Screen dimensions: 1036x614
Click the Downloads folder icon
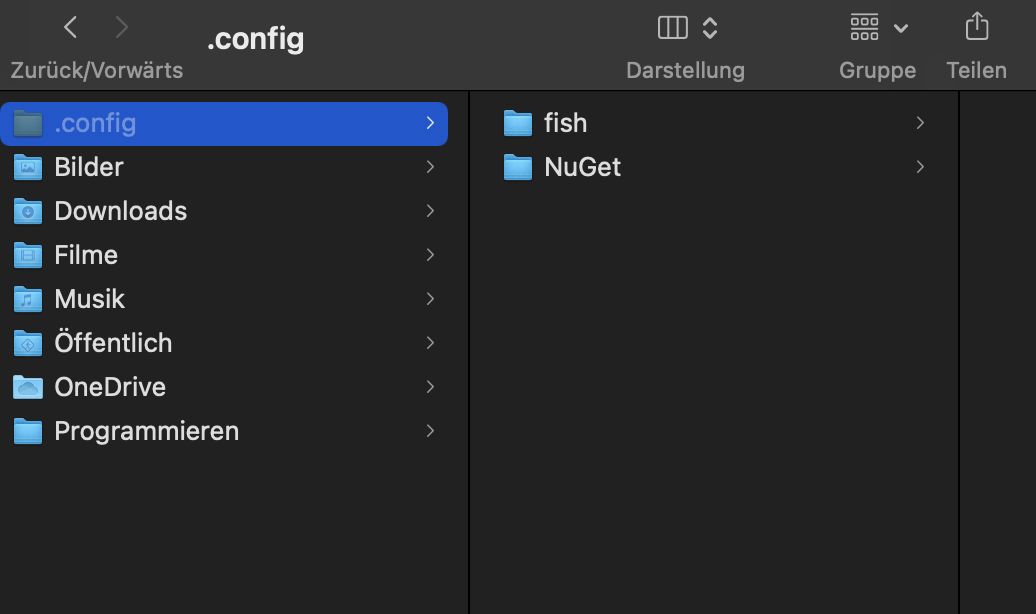[x=27, y=211]
